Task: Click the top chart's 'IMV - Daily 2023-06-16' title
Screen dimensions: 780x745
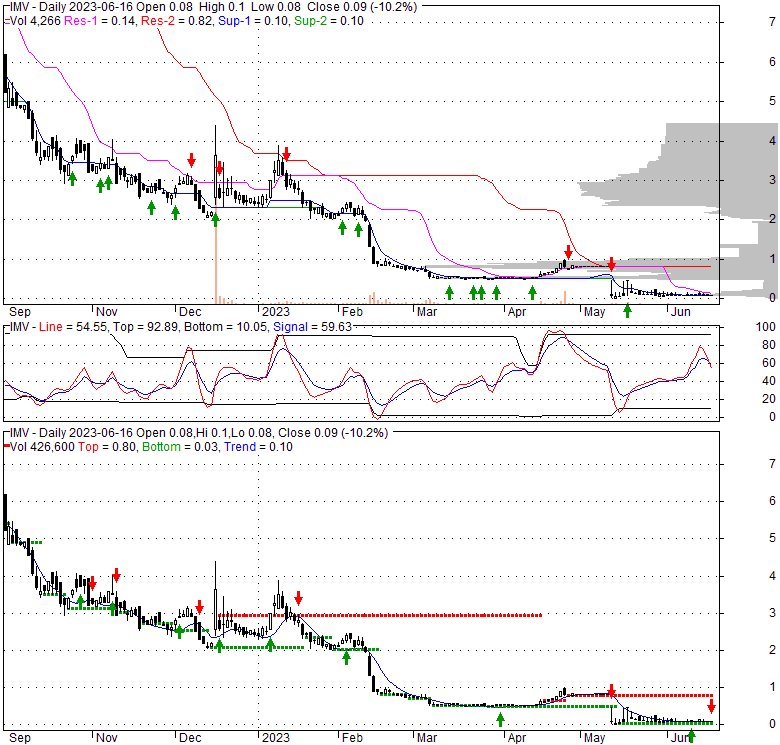Action: pyautogui.click(x=71, y=7)
